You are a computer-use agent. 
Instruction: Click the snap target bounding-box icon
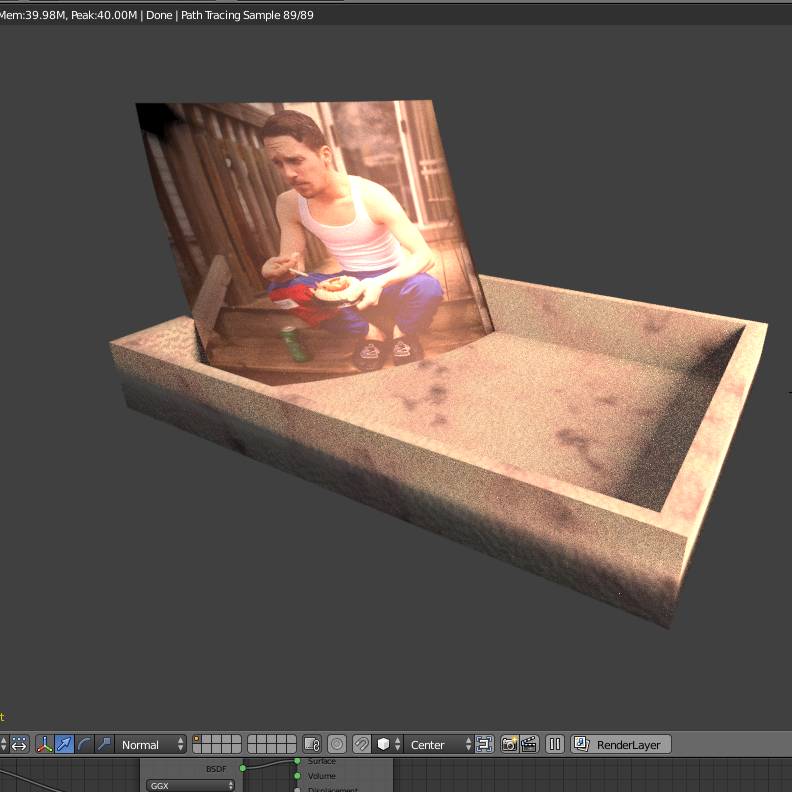pyautogui.click(x=484, y=745)
